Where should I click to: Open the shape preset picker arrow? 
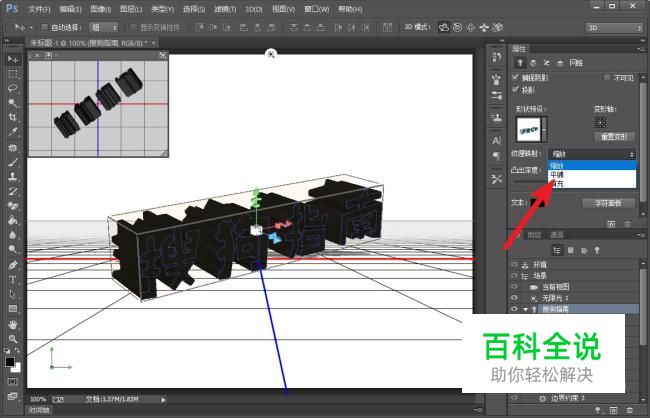coord(544,129)
